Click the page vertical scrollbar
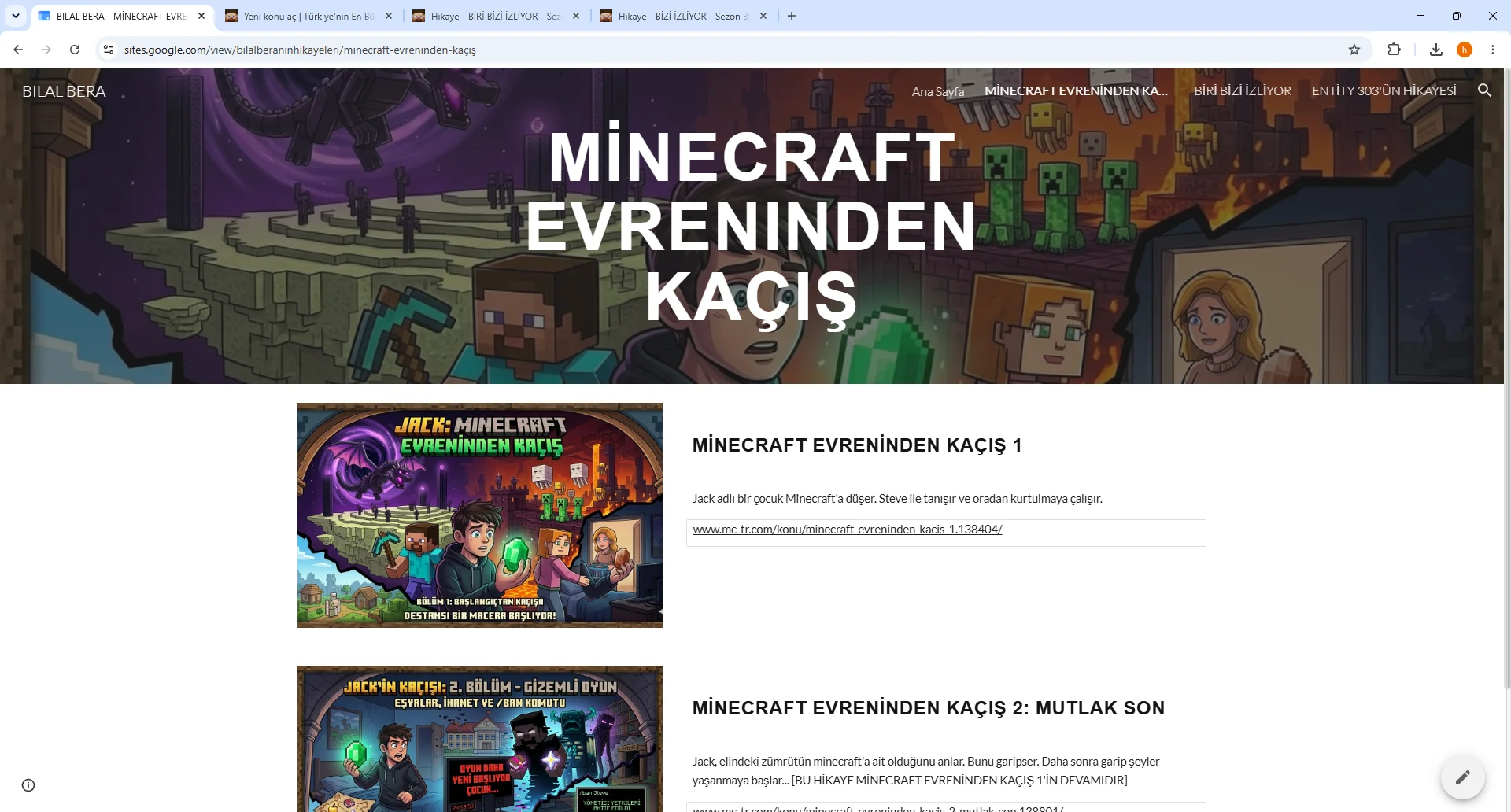1511x812 pixels. click(x=1507, y=378)
